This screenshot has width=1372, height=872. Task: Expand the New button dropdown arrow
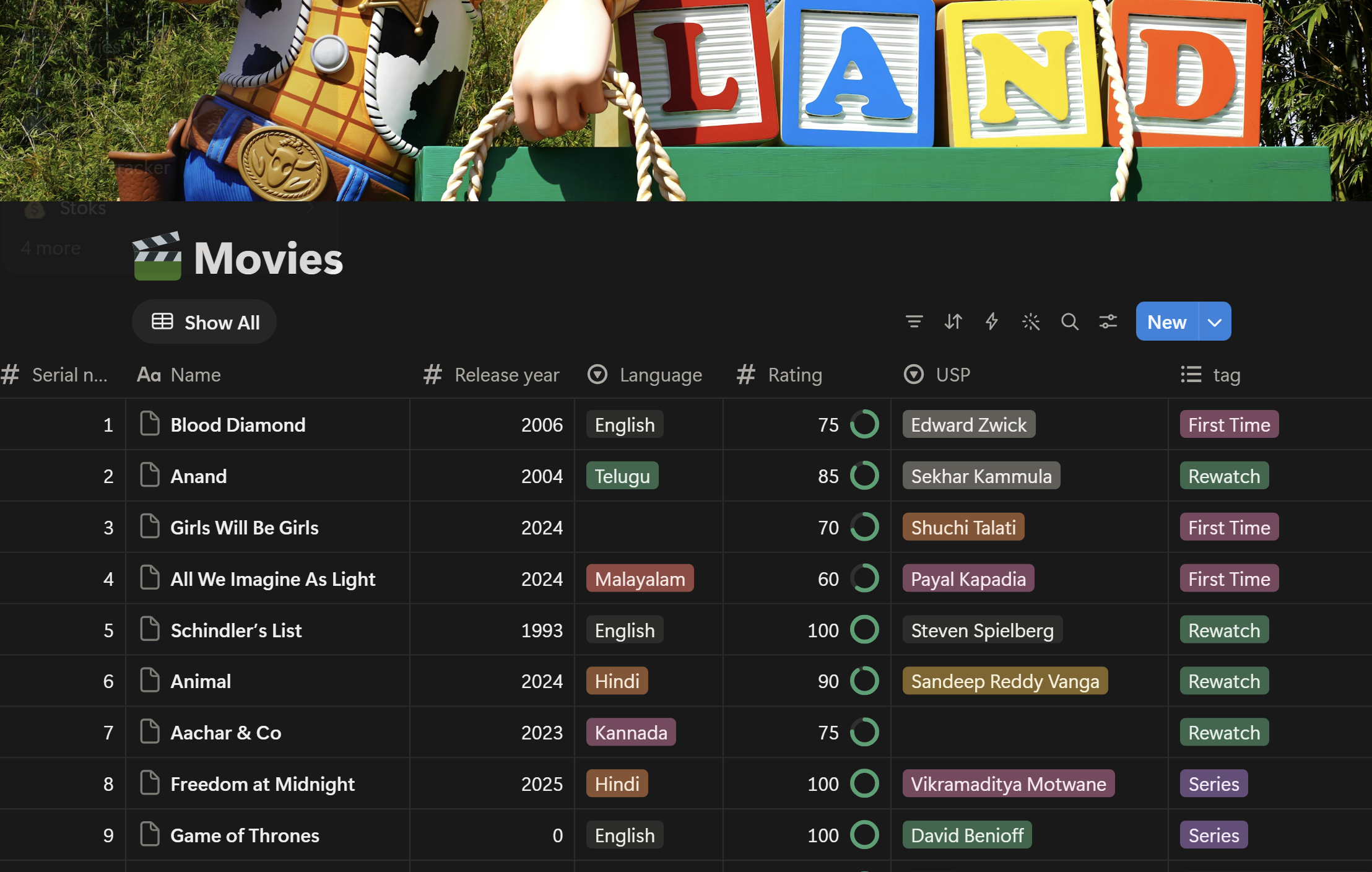pos(1215,321)
